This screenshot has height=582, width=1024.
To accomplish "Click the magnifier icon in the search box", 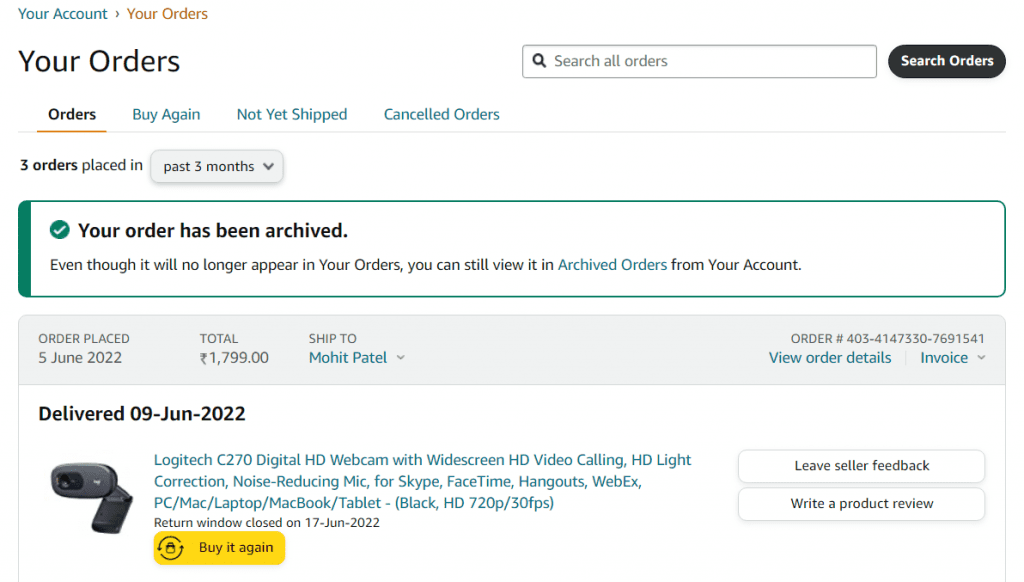I will tap(539, 61).
